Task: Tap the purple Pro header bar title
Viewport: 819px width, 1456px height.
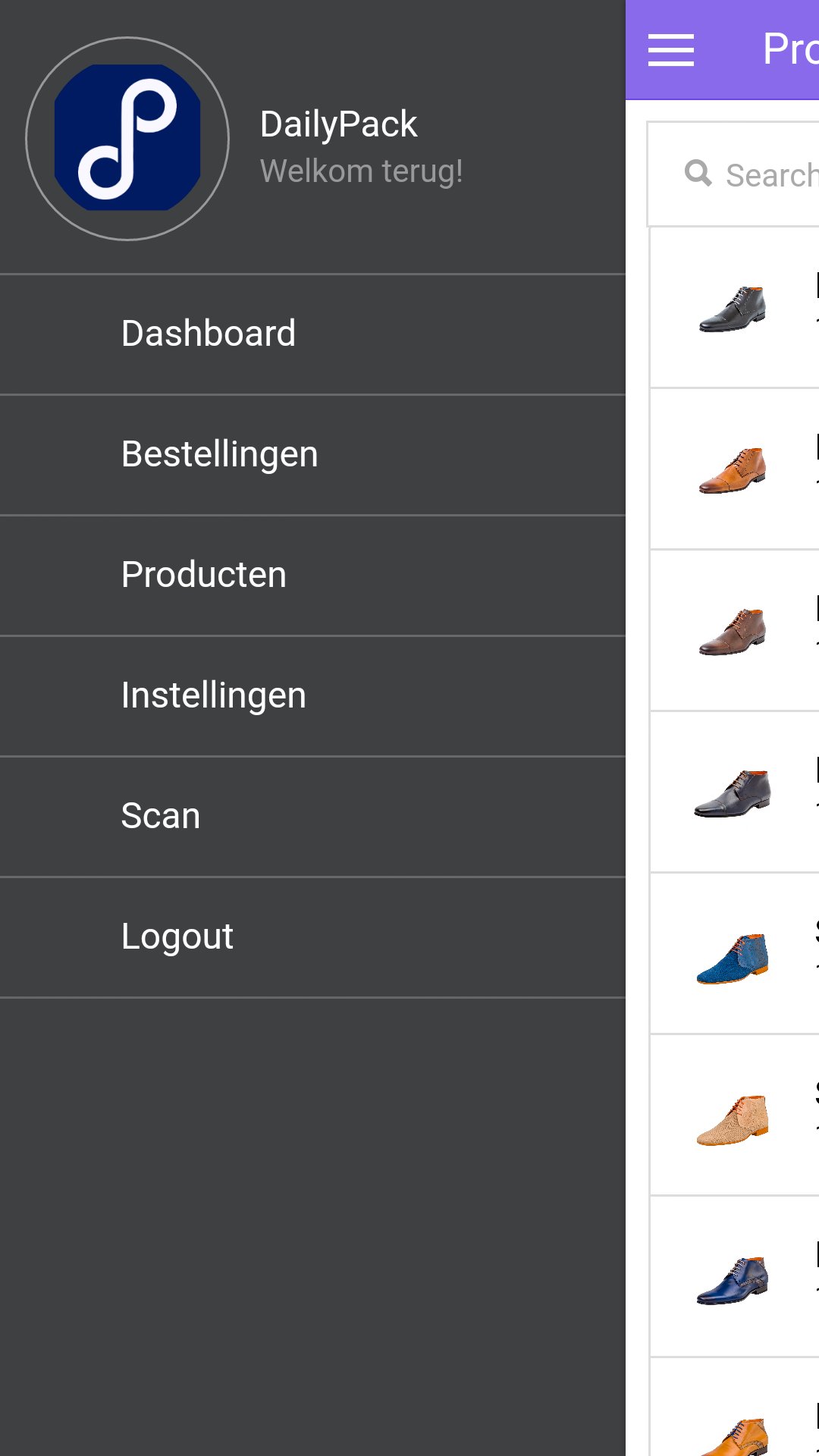Action: pyautogui.click(x=792, y=49)
